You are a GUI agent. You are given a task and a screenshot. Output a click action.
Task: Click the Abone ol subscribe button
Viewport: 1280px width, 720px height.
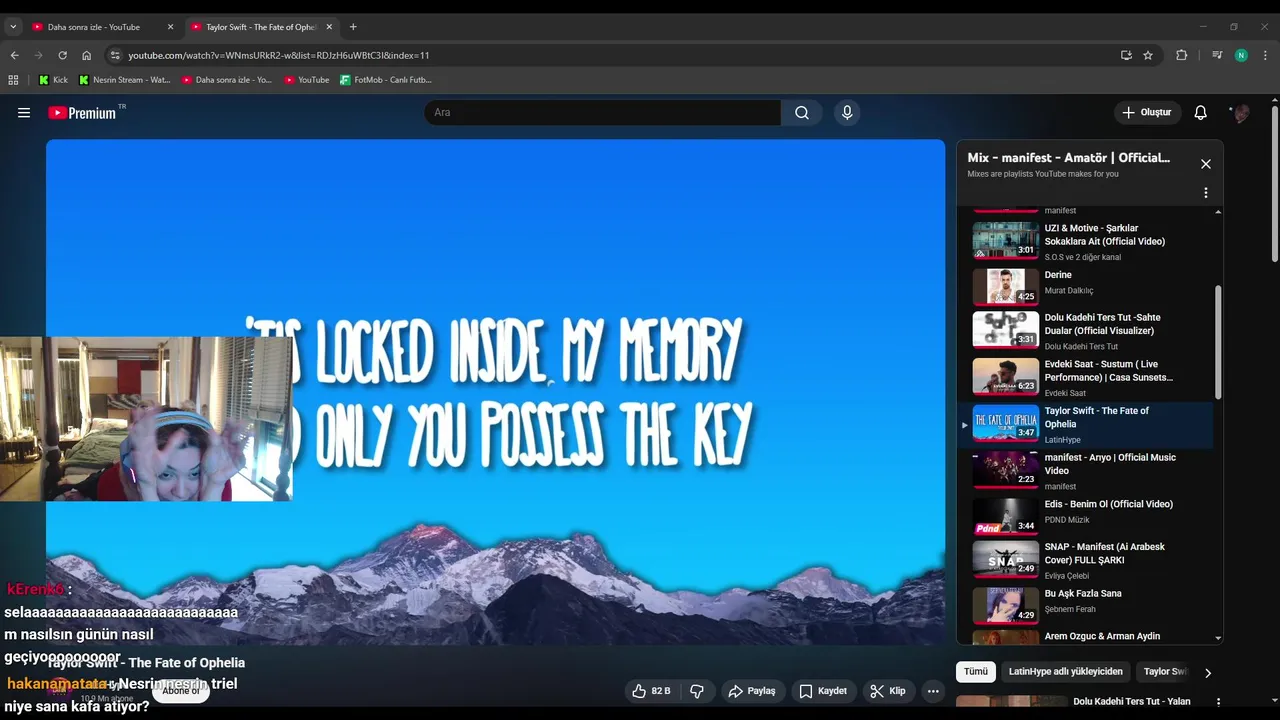181,691
